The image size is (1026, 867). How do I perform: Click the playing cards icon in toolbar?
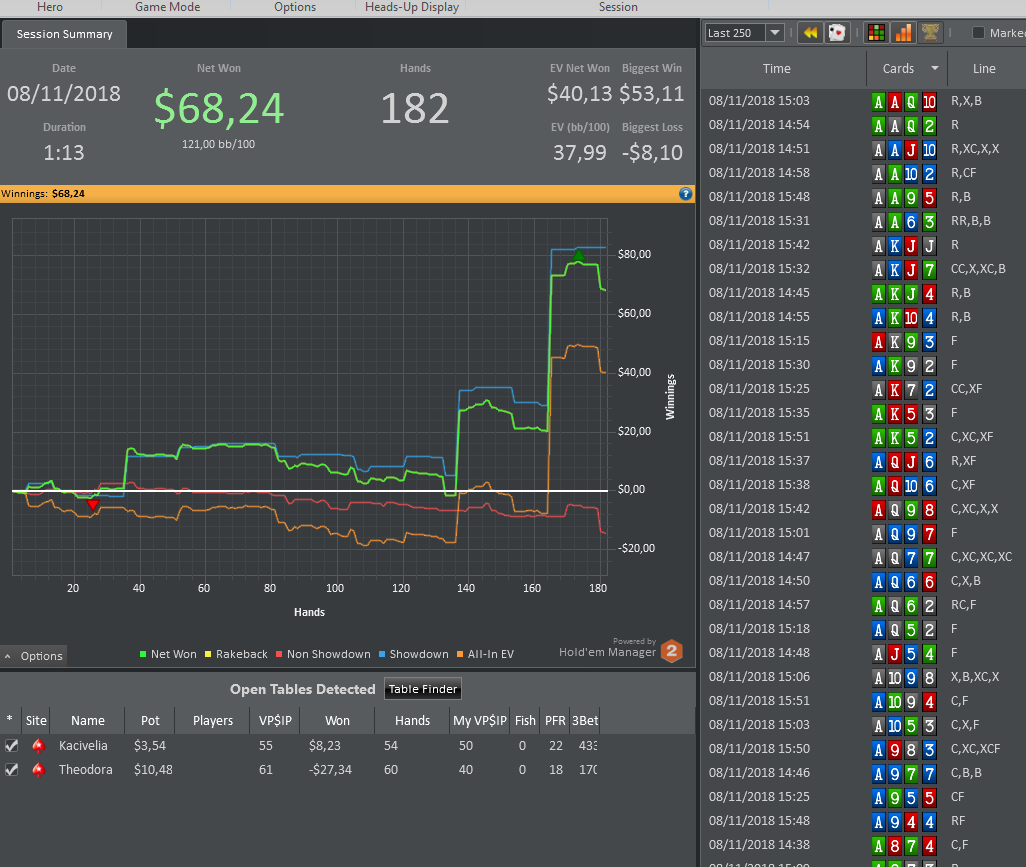tap(837, 33)
